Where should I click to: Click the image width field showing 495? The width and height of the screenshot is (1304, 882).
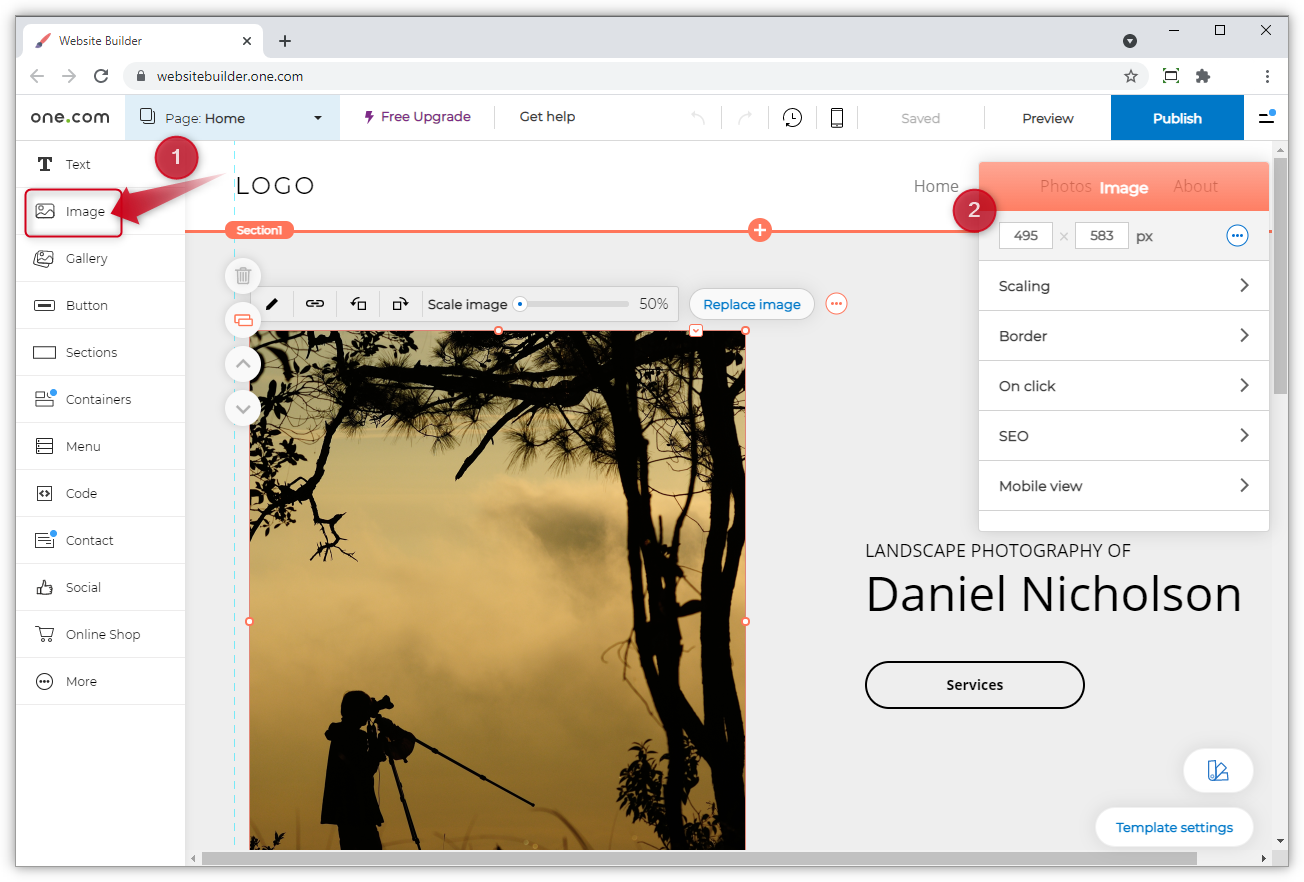(x=1026, y=236)
